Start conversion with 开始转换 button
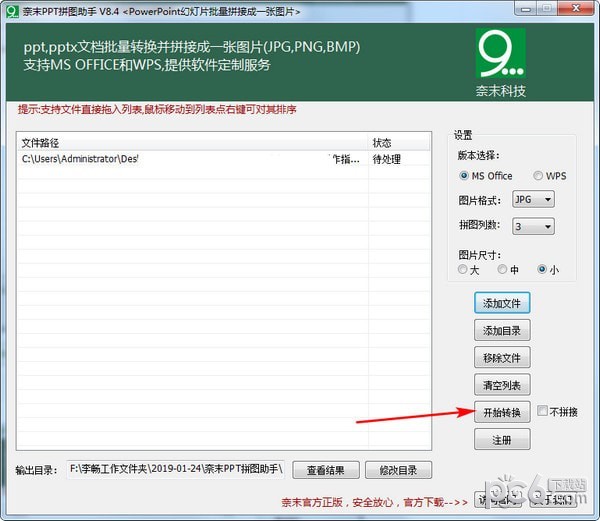Image resolution: width=600 pixels, height=521 pixels. 502,412
